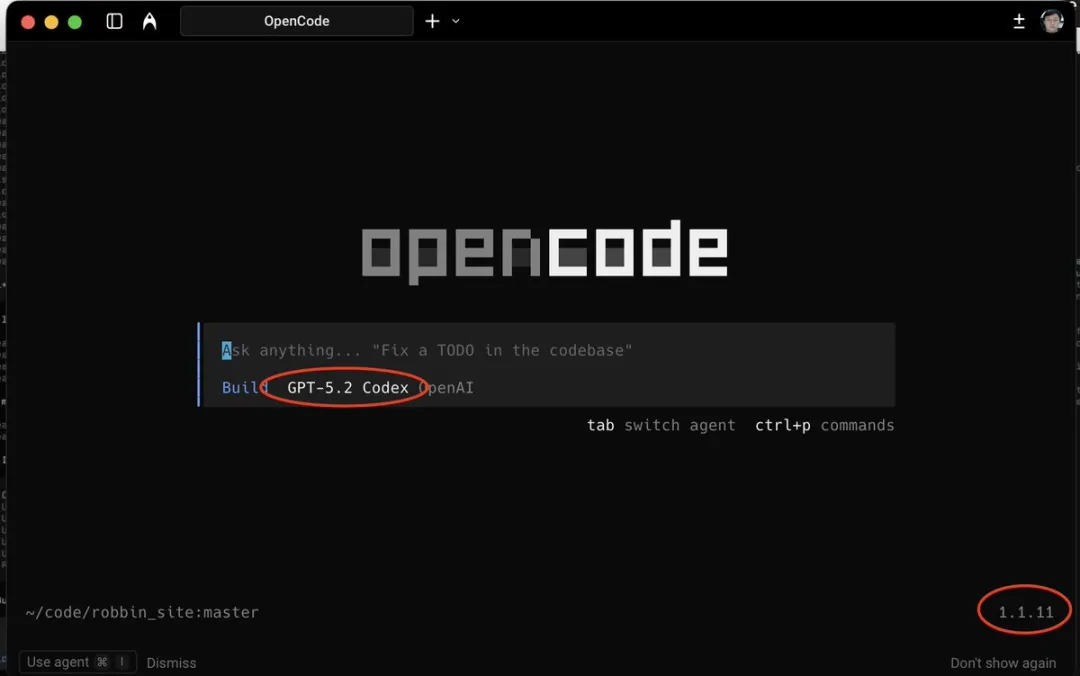The image size is (1080, 676).
Task: Click the update download icon near the top right
Action: click(1018, 20)
